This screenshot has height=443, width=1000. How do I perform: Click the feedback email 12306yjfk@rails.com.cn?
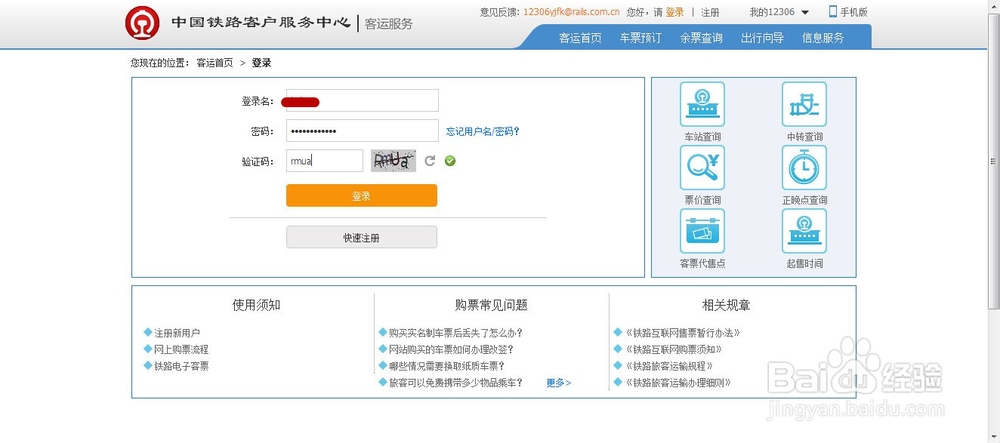tap(571, 12)
